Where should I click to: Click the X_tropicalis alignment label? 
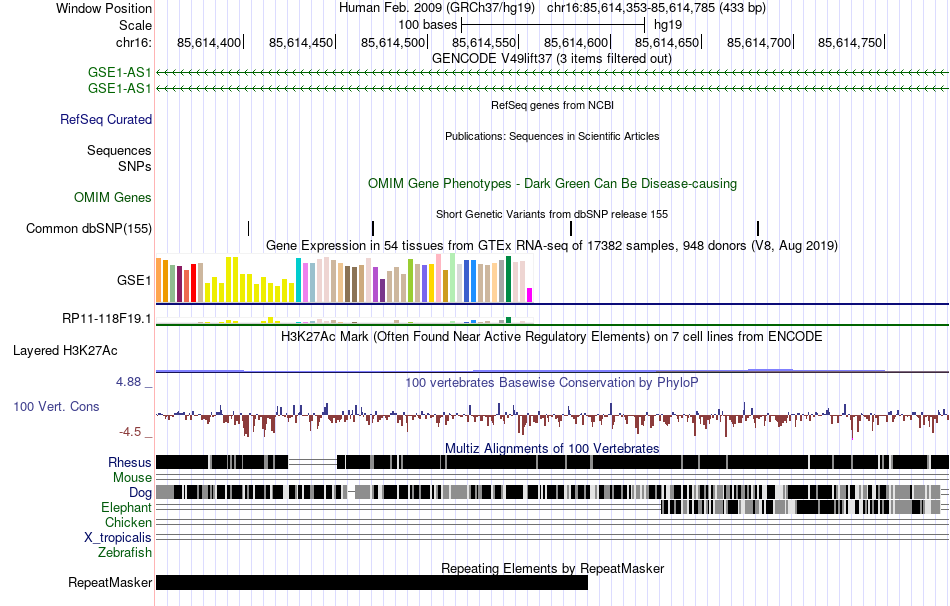pos(118,538)
